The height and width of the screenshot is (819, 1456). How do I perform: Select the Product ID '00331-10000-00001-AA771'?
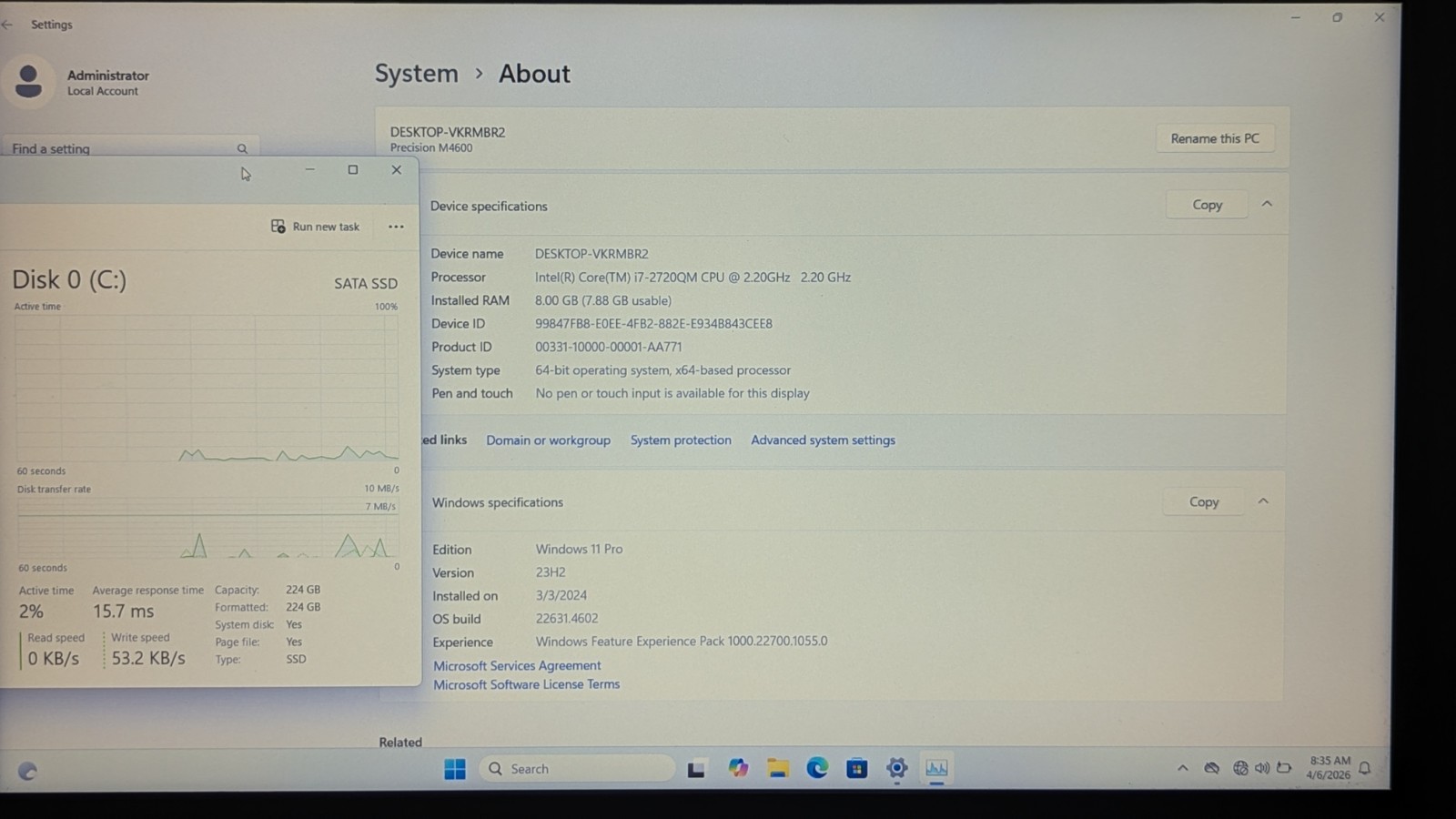coord(608,347)
